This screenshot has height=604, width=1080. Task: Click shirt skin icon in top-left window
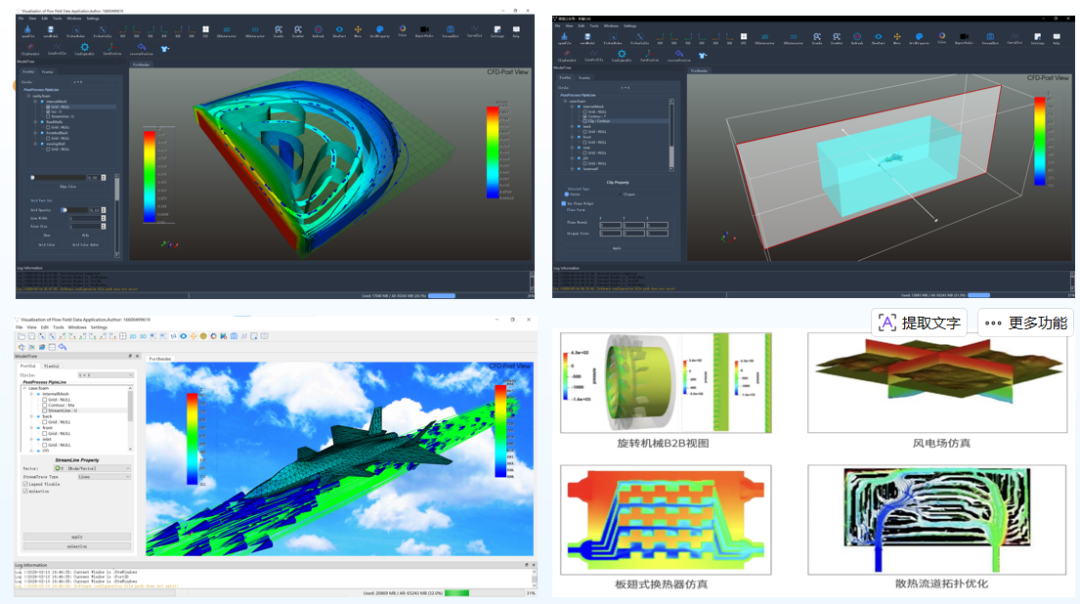point(165,49)
